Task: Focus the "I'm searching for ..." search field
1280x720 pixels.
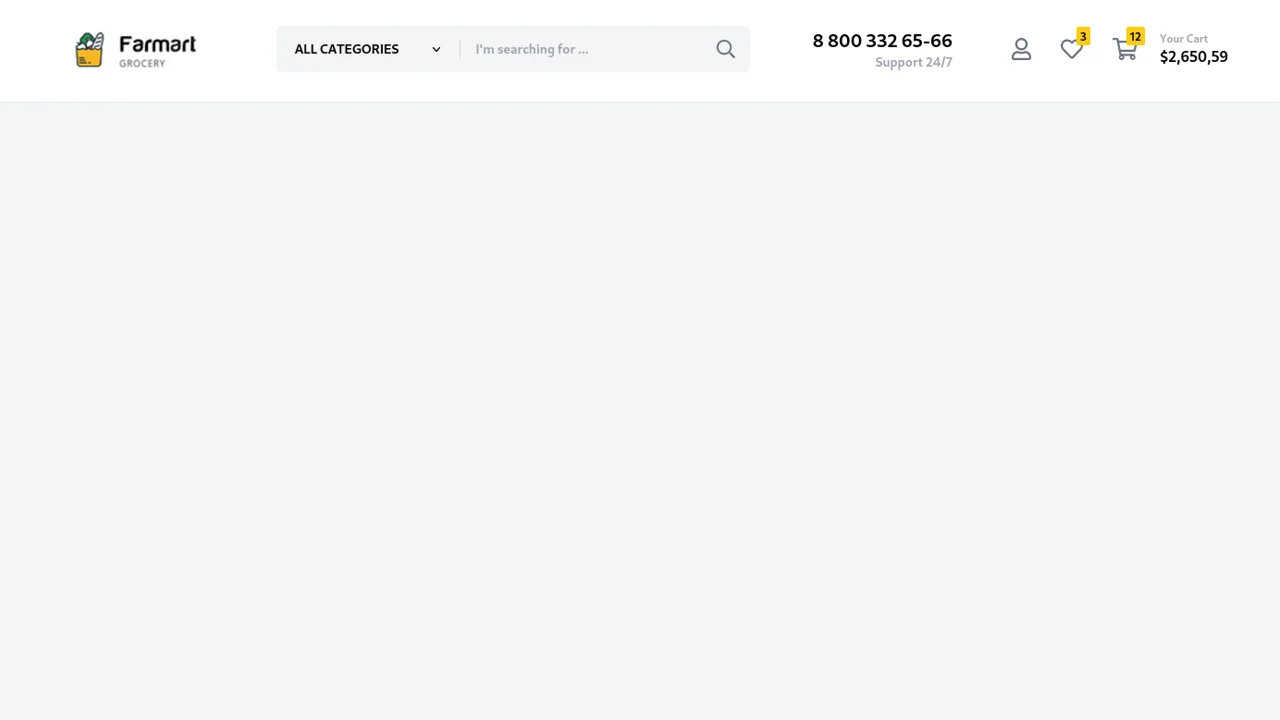Action: (588, 49)
